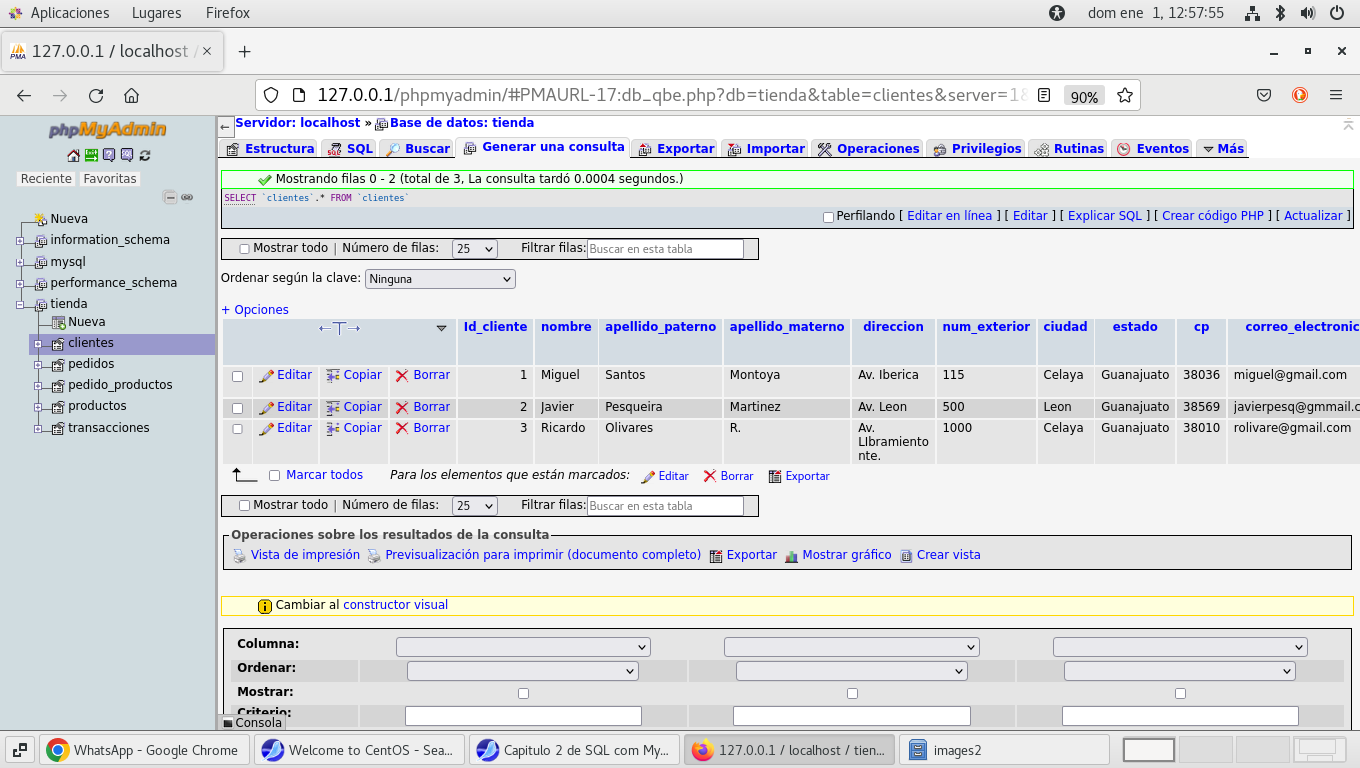The width and height of the screenshot is (1360, 768).
Task: Click the top Filtrar filas search field
Action: tap(665, 249)
